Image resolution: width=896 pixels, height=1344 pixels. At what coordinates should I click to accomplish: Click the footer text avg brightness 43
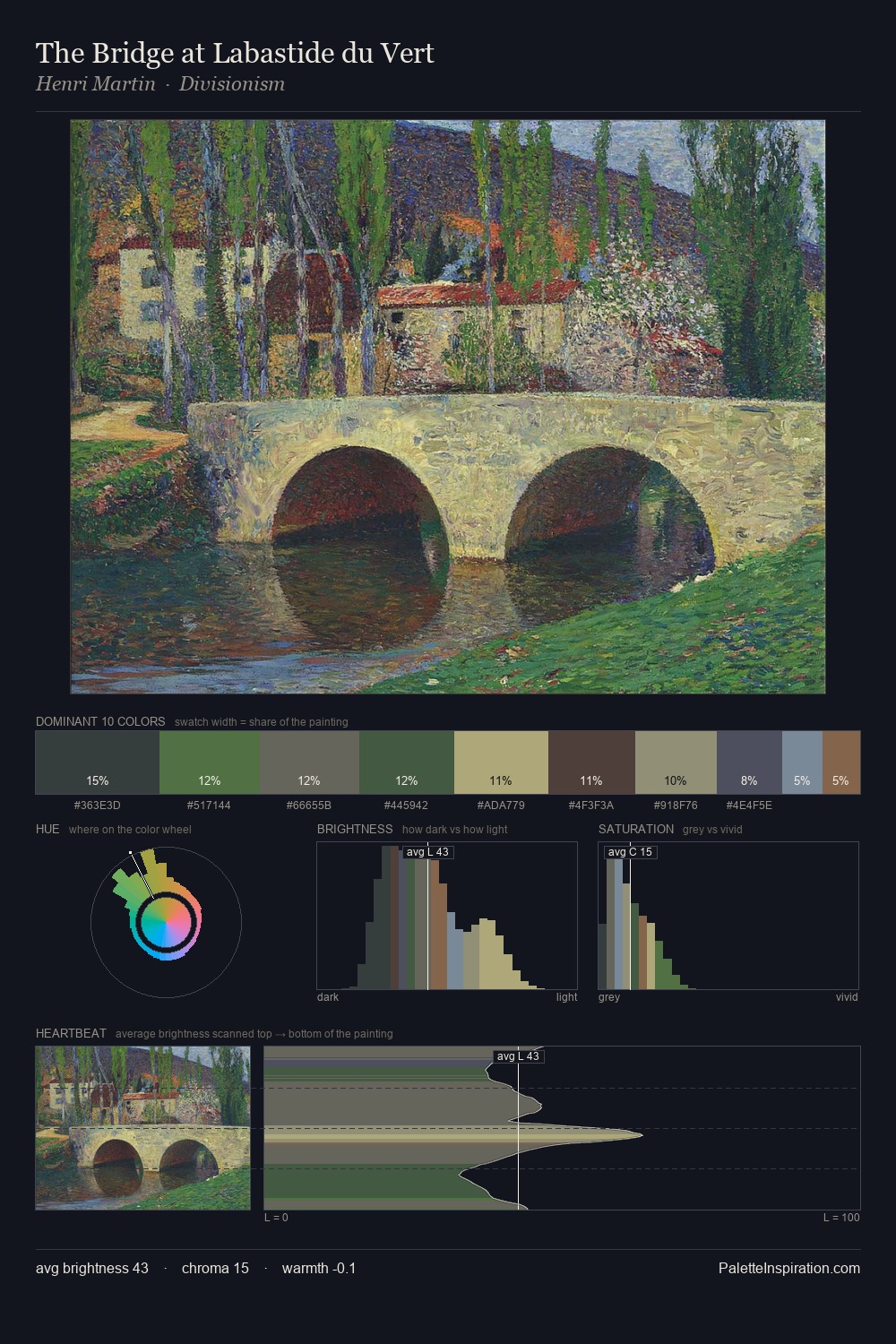[92, 1269]
